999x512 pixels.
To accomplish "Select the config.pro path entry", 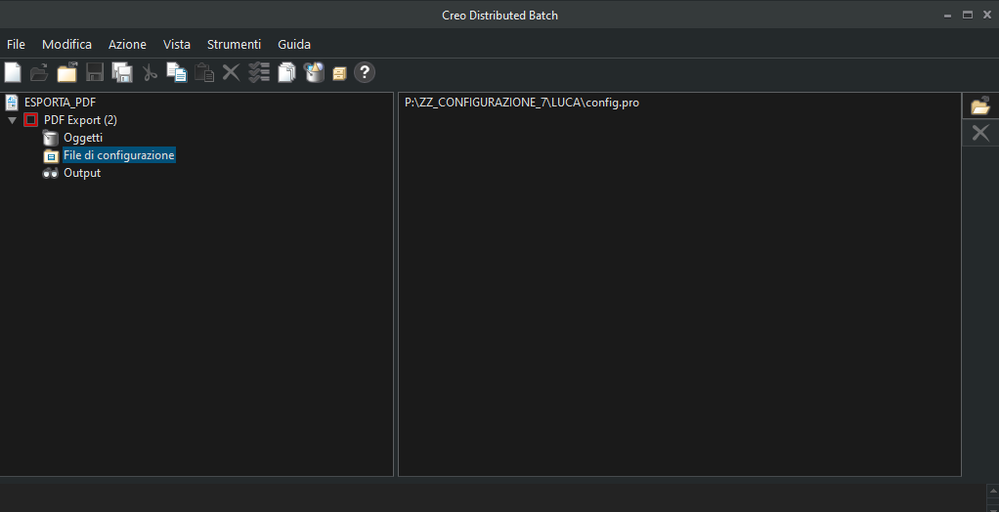I will 522,103.
